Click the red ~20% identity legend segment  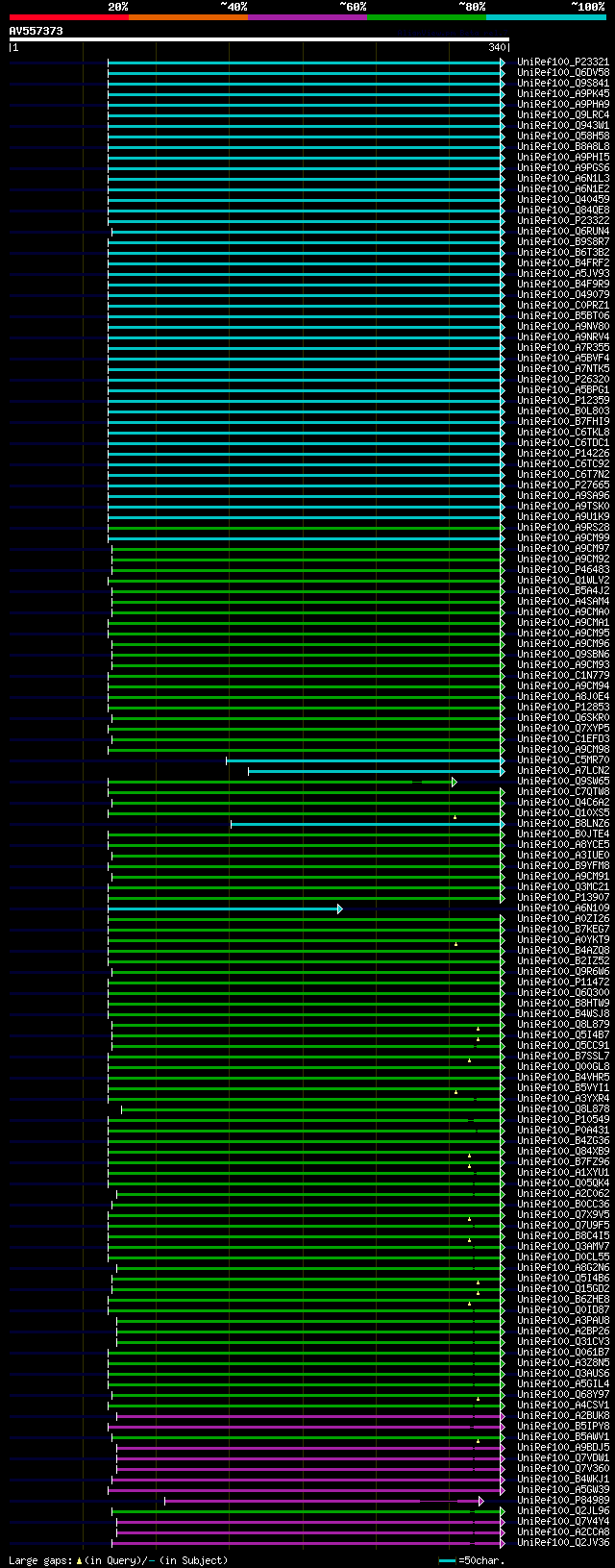68,17
